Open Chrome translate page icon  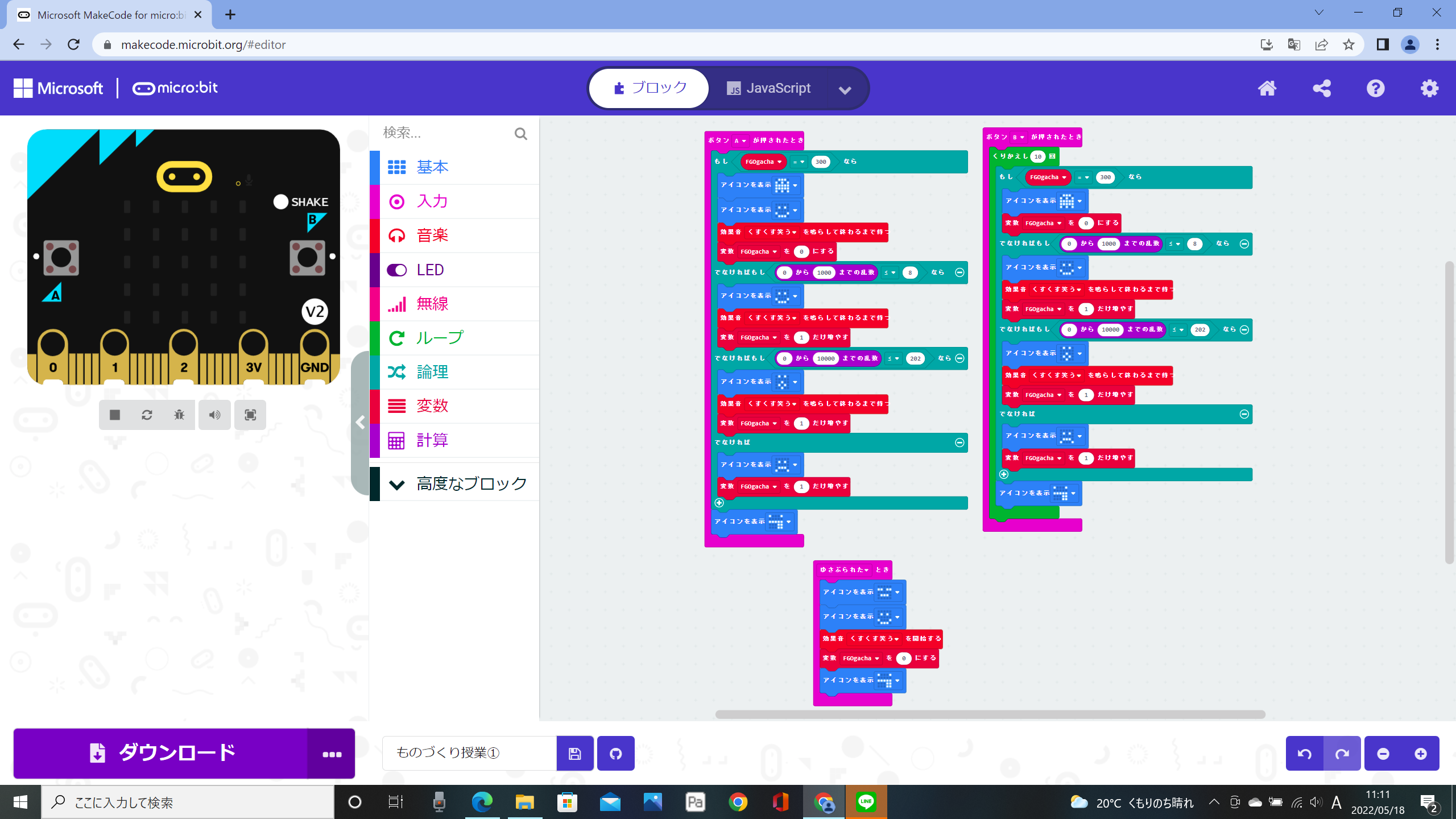pos(1294,44)
